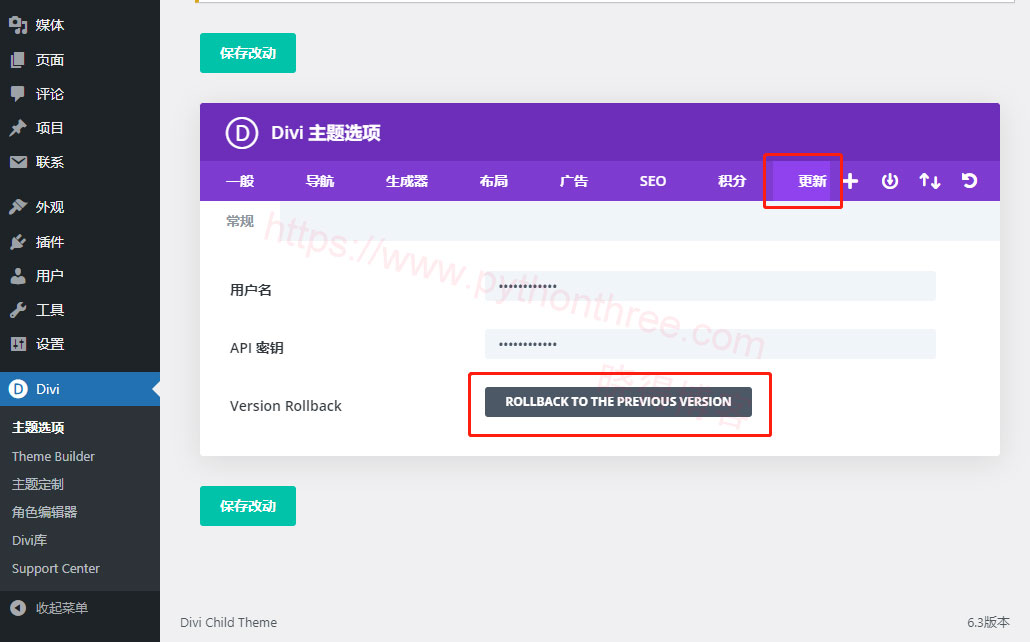
Task: Click the power icon in Divi tab bar
Action: pyautogui.click(x=889, y=181)
